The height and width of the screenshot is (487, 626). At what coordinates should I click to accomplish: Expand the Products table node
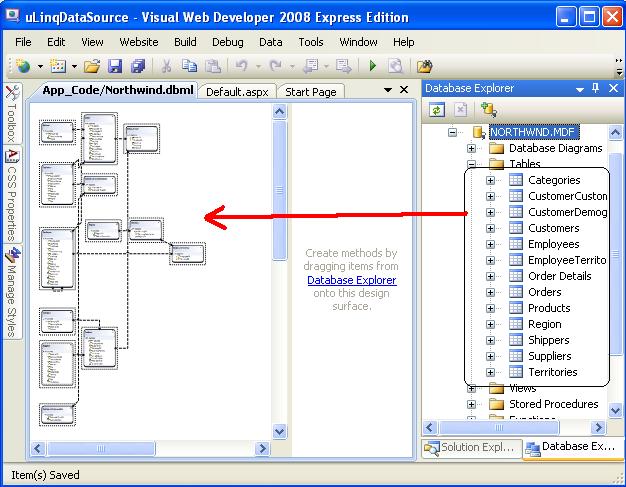tap(490, 308)
